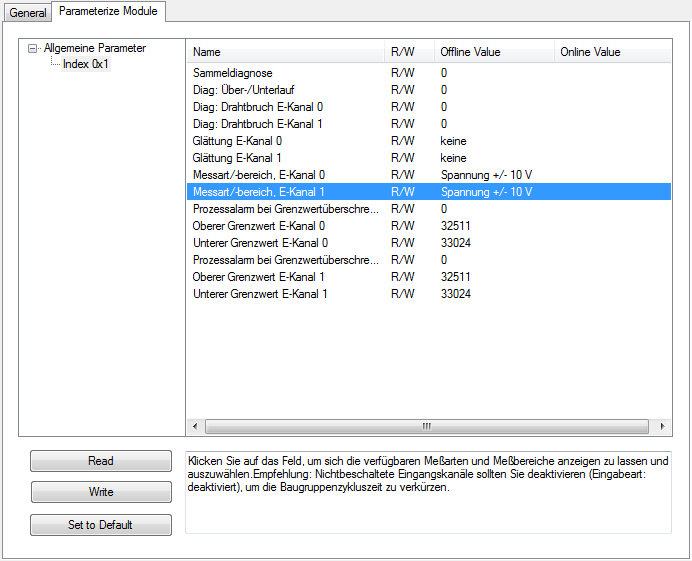Select the Prozessalarm row above Oberer Grenzwert E-Kanal 0
692x561 pixels.
[429, 209]
